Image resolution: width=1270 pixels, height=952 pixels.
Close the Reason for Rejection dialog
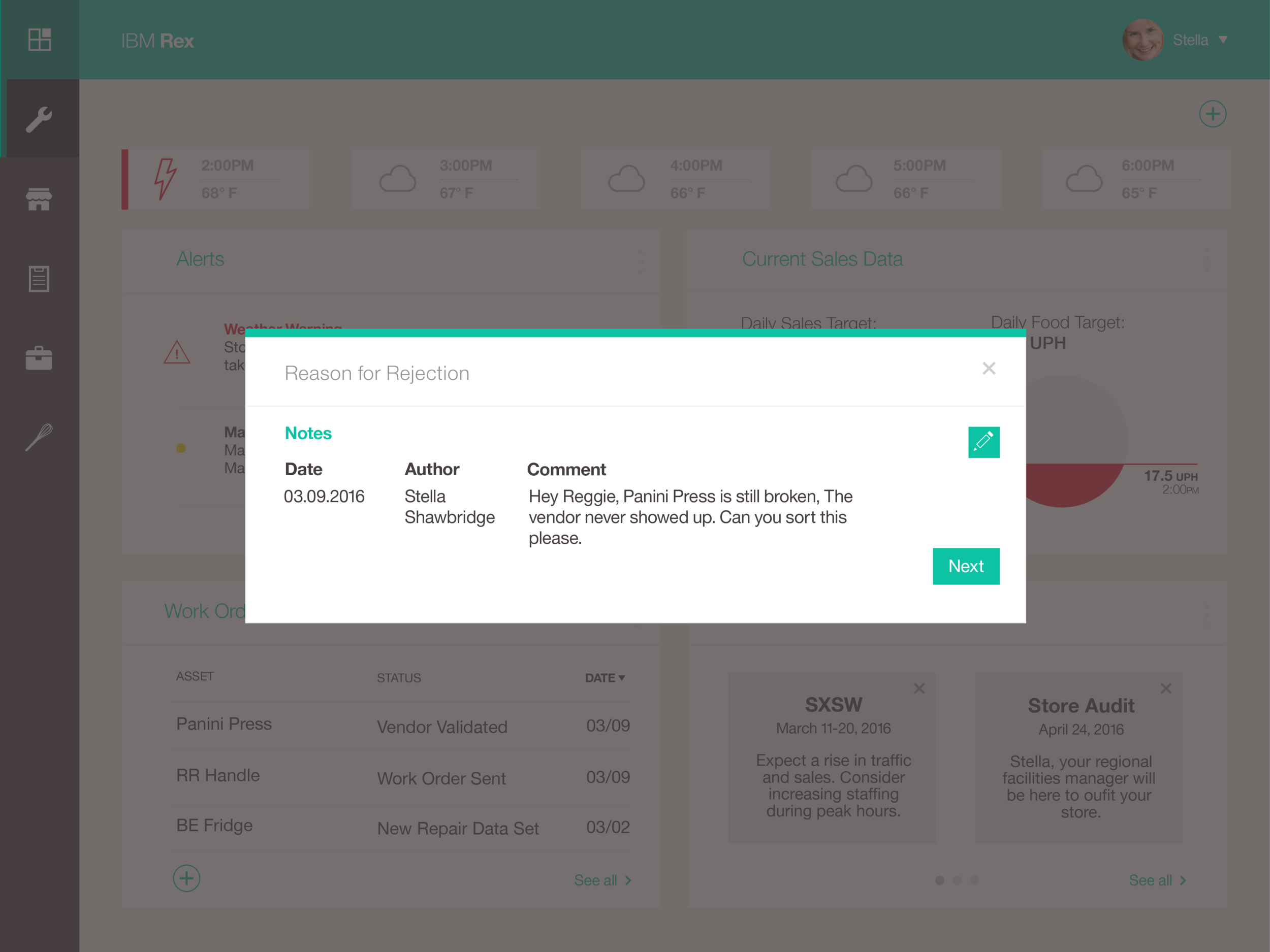(x=988, y=369)
